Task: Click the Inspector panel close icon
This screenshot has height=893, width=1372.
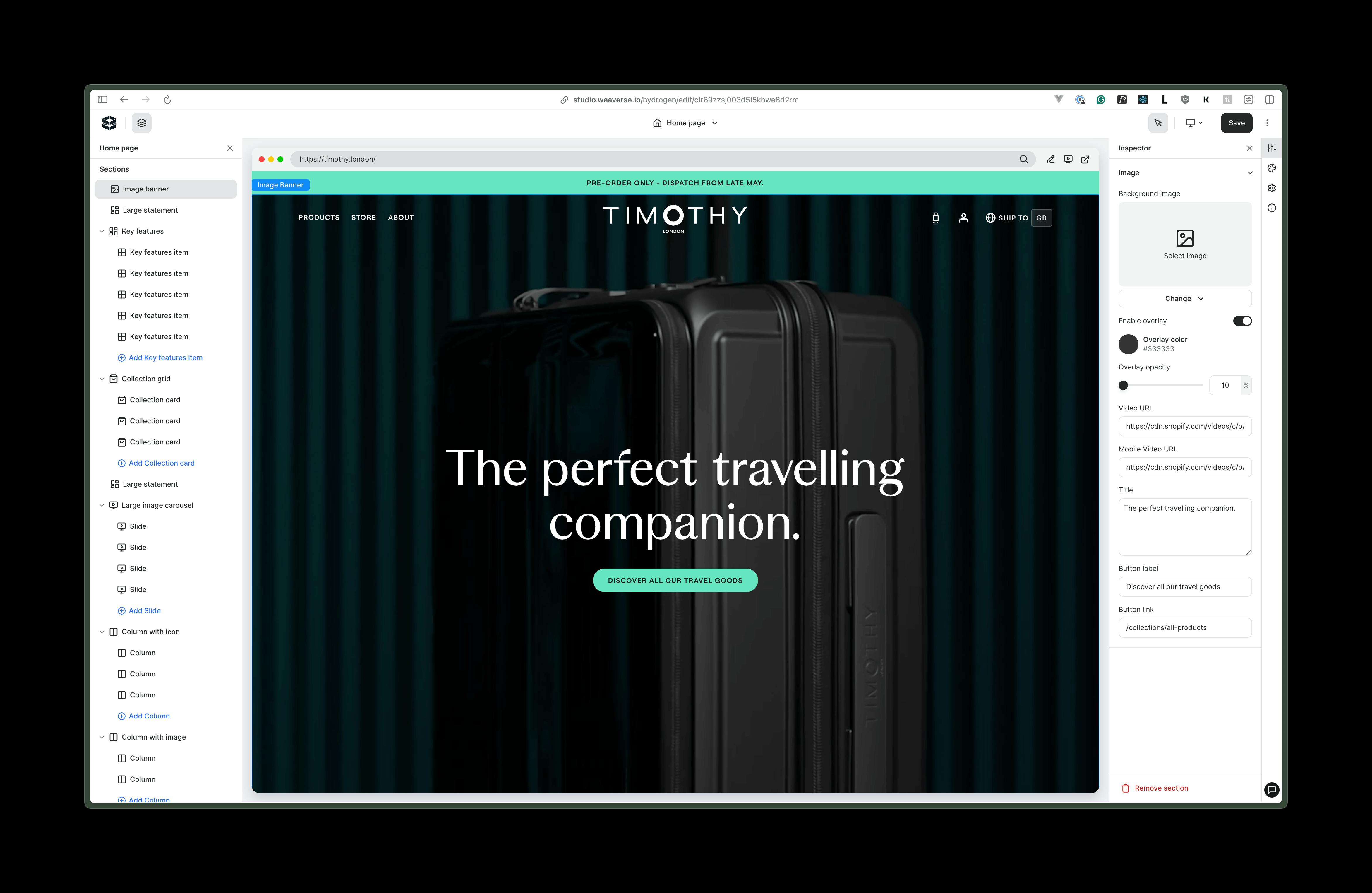Action: click(x=1249, y=148)
